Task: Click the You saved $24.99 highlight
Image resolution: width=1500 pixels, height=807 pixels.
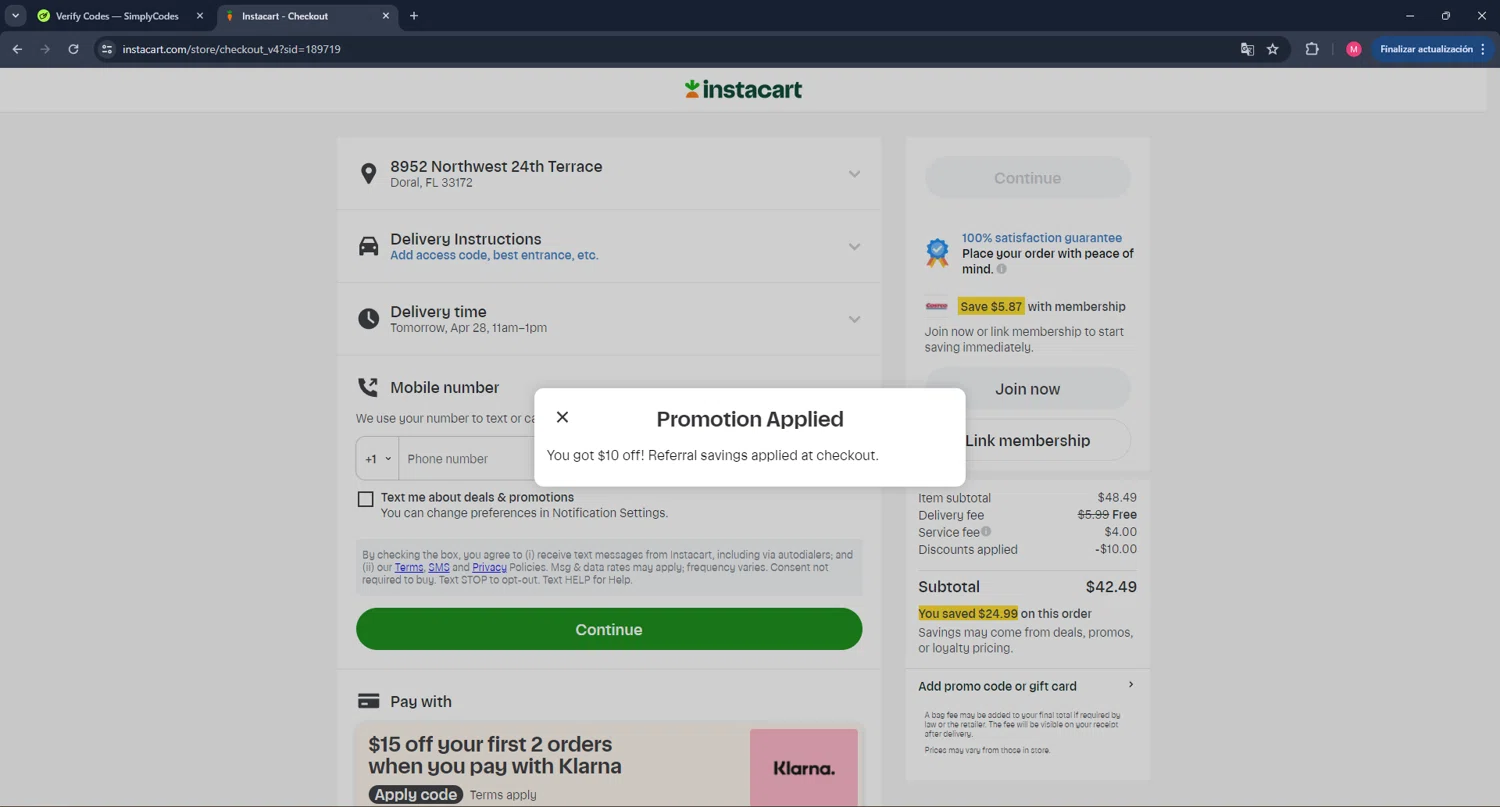Action: pos(968,613)
